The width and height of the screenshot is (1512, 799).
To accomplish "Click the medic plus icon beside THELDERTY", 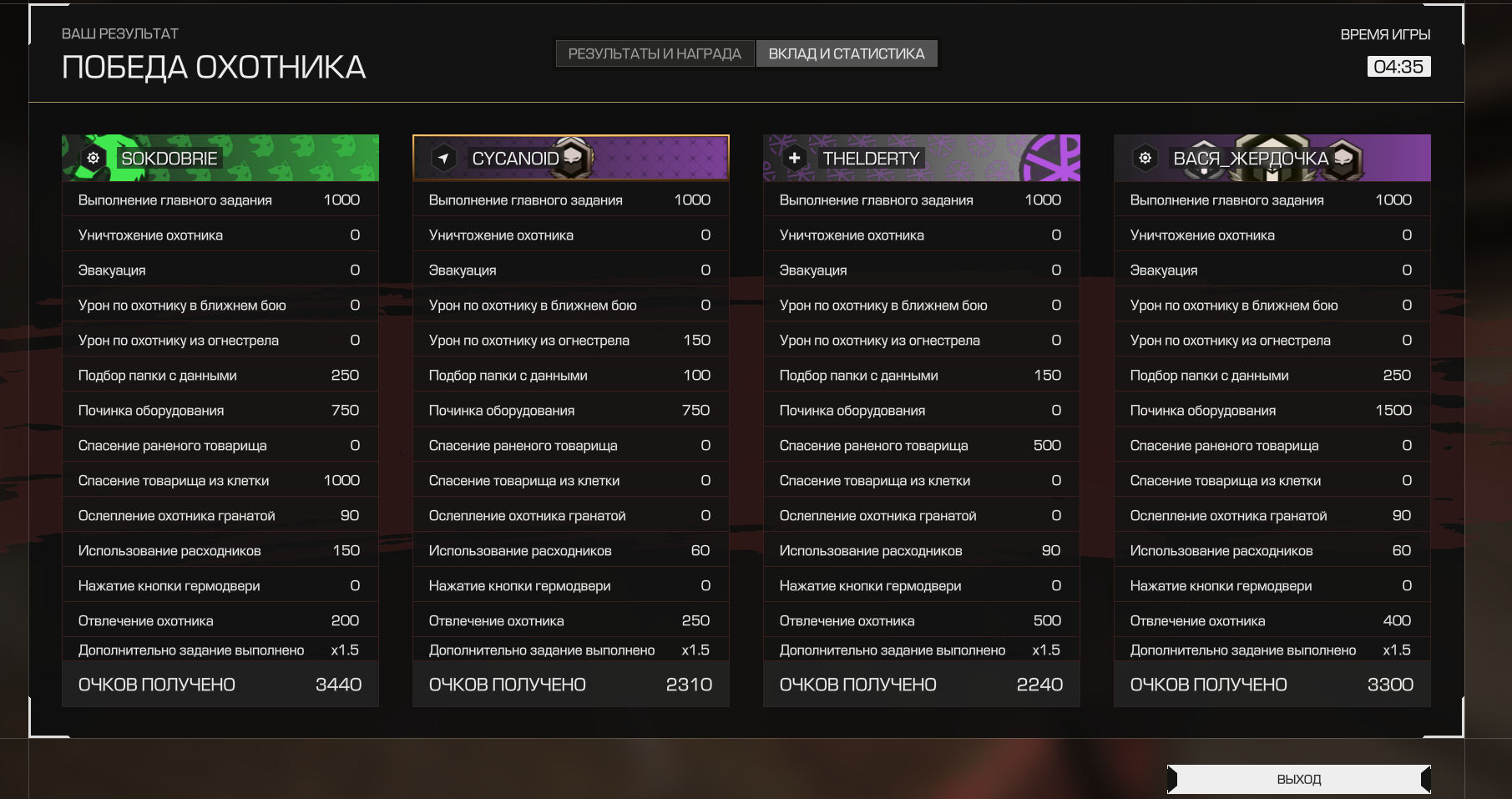I will point(795,158).
